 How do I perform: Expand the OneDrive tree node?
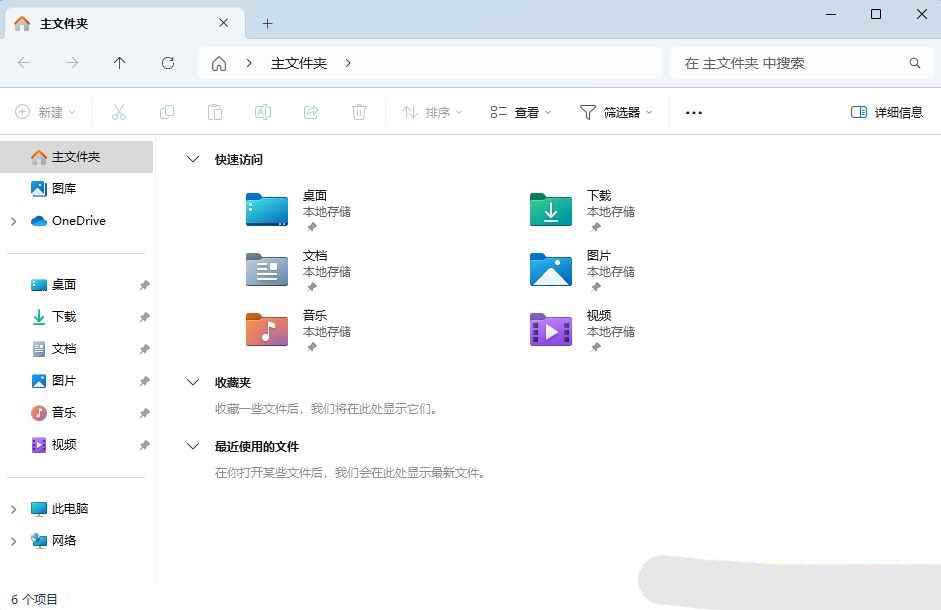coord(13,221)
